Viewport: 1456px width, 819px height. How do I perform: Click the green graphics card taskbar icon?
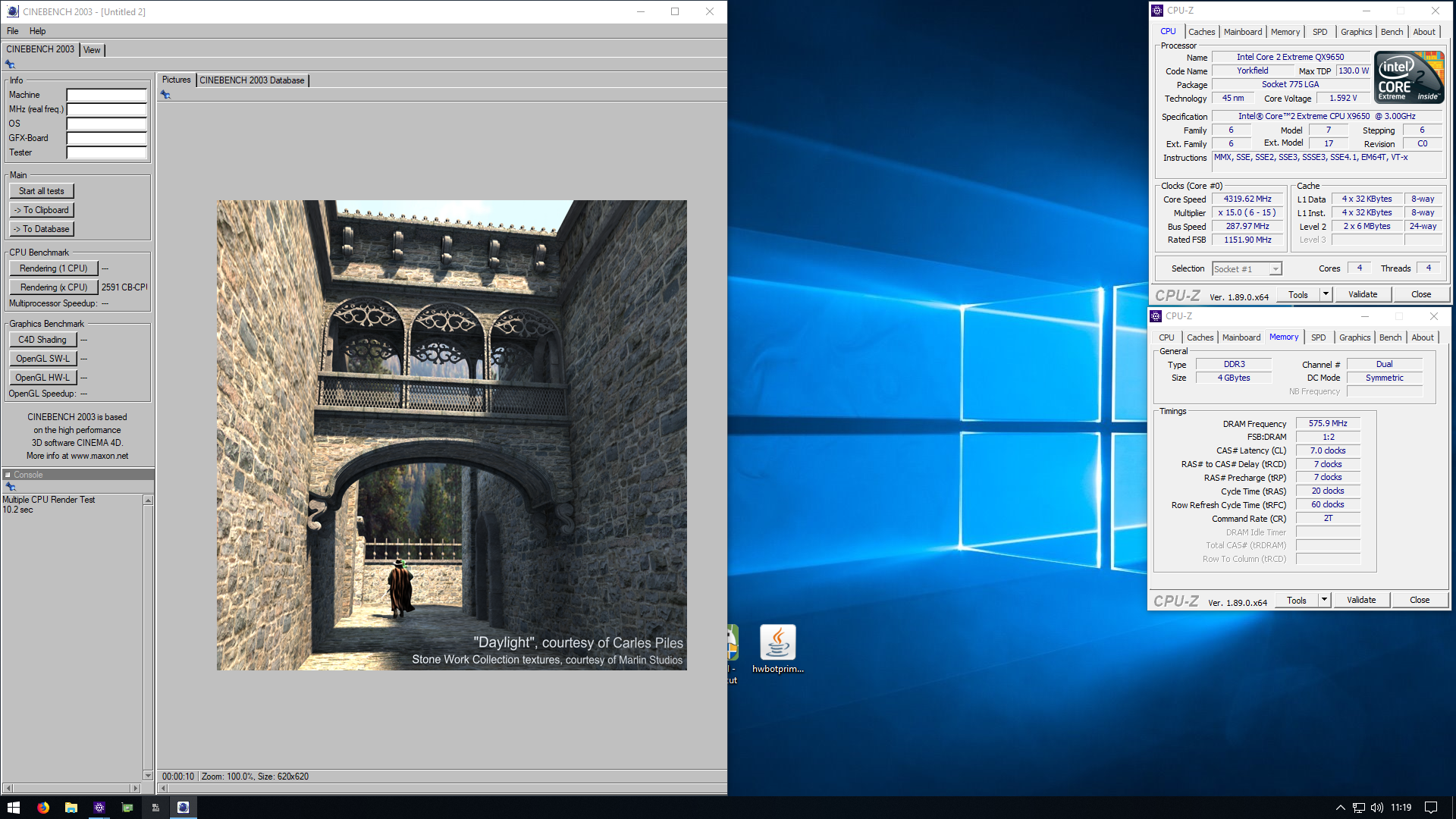click(x=127, y=808)
